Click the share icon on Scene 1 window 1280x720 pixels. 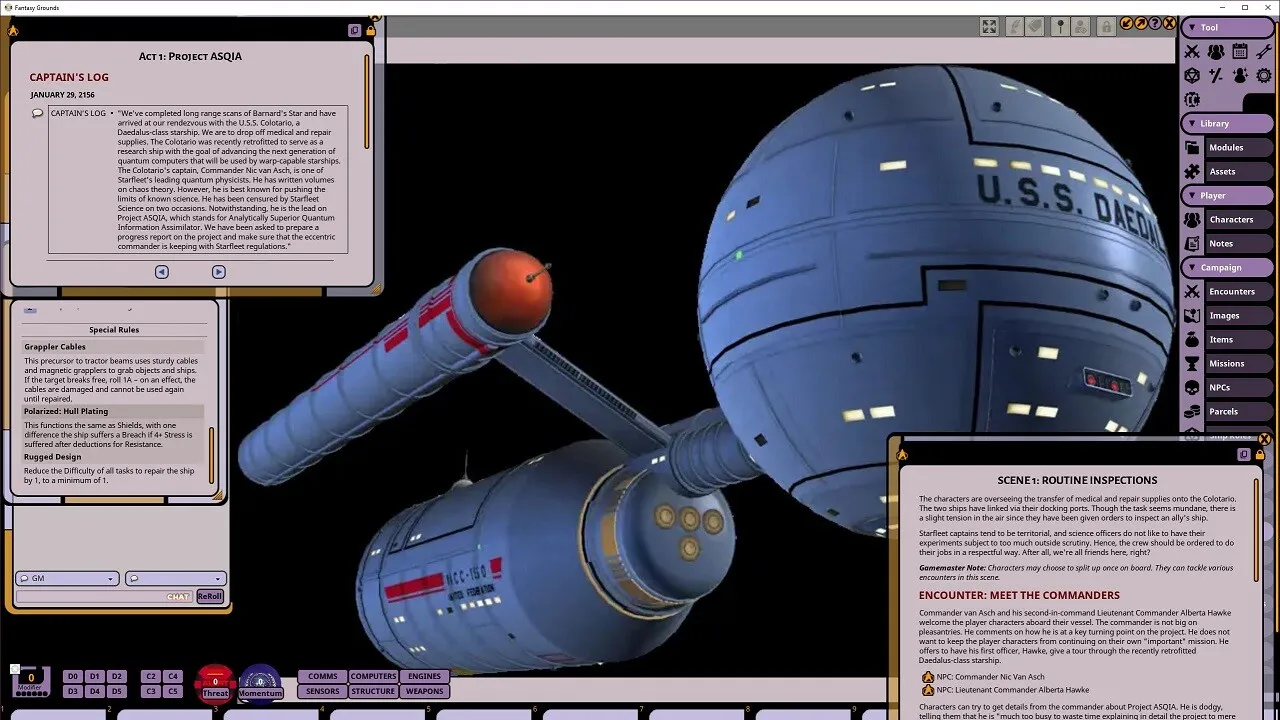(x=1244, y=454)
